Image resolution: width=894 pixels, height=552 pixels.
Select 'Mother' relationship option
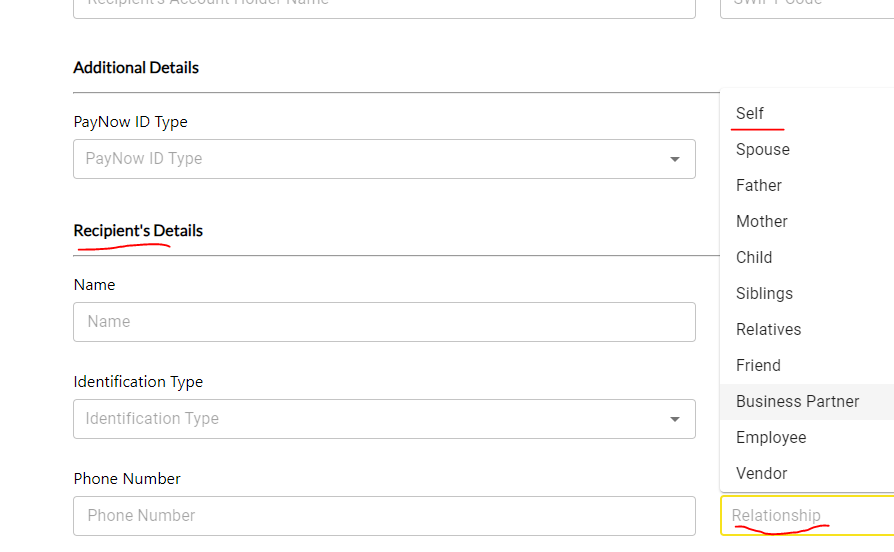pos(762,221)
